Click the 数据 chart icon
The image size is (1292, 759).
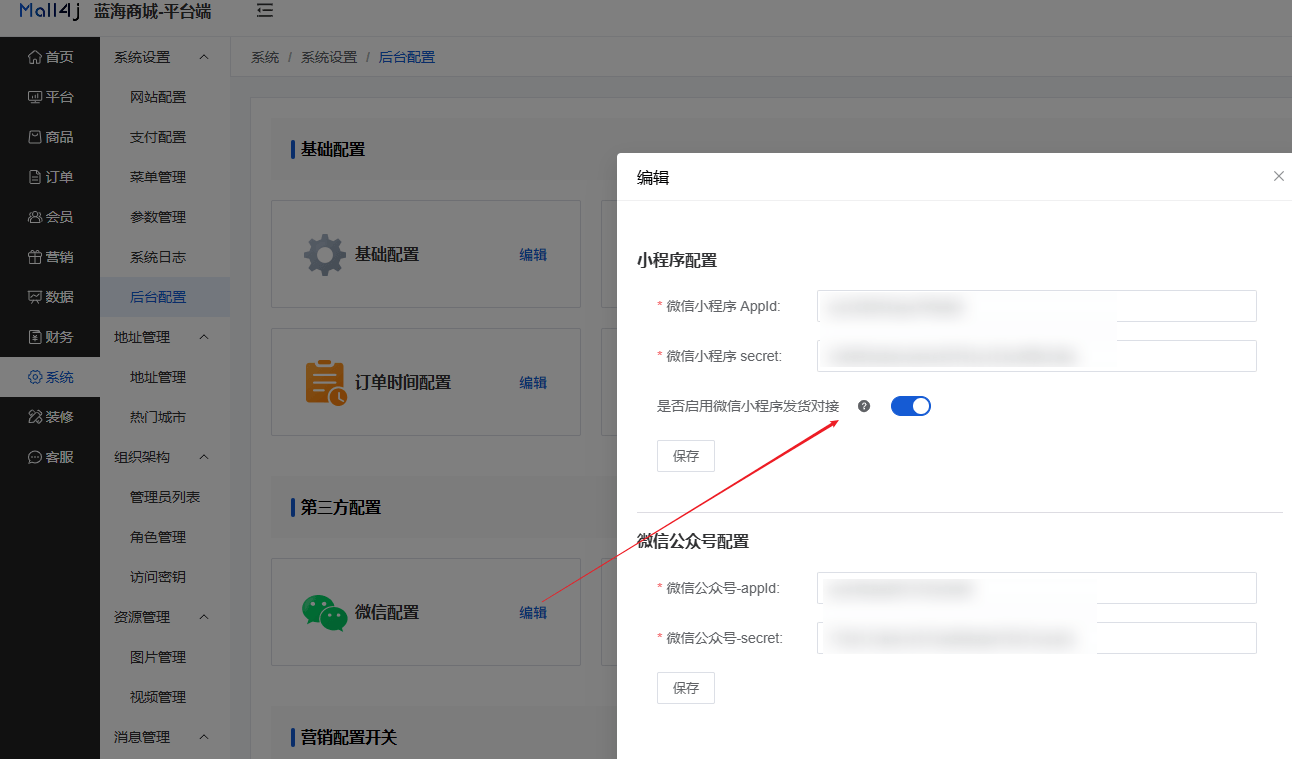coord(35,297)
